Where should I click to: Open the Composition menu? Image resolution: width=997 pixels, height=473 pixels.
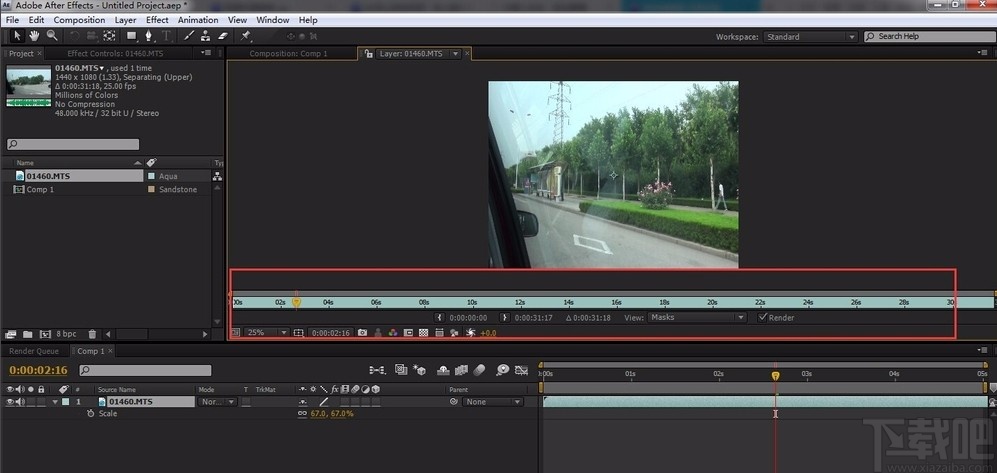[79, 20]
